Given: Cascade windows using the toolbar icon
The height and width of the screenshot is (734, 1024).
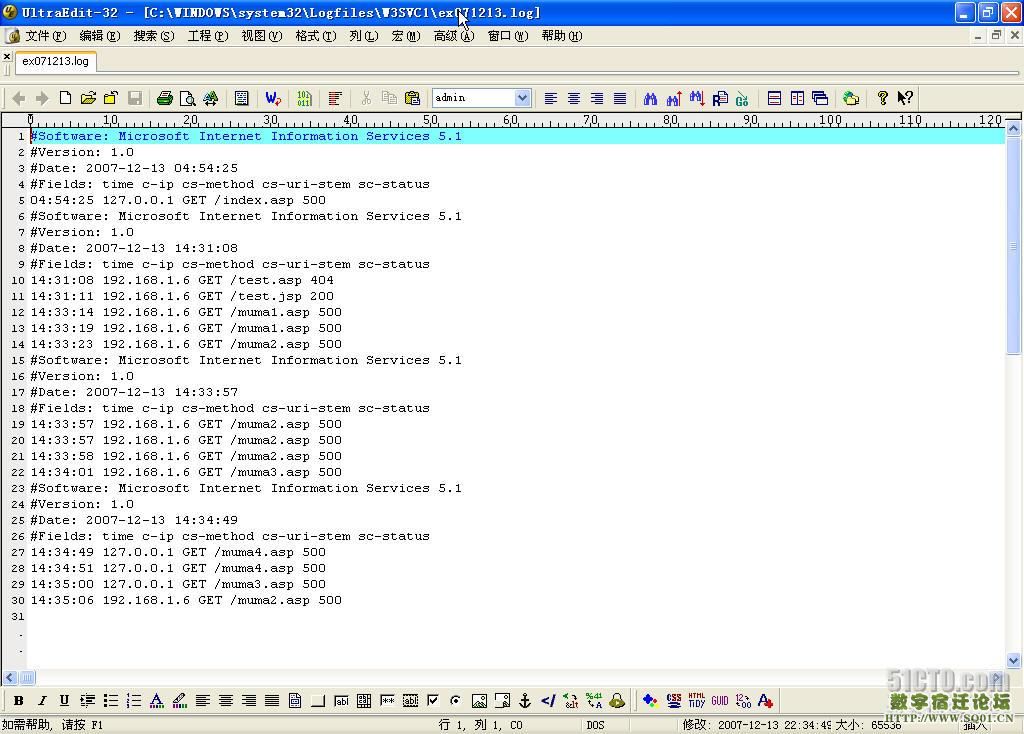Looking at the screenshot, I should 820,98.
